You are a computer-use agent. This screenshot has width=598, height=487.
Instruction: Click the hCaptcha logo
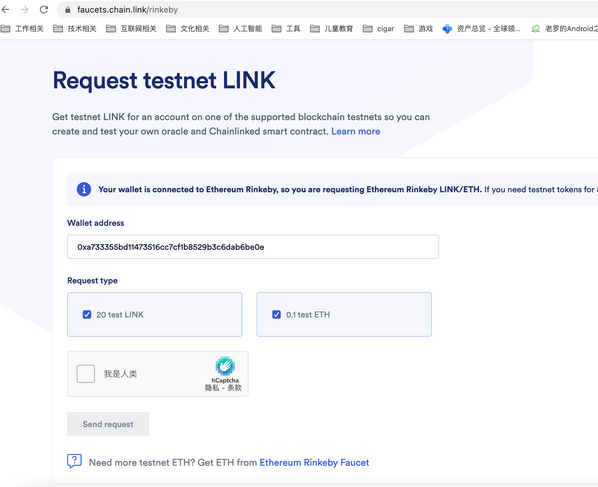[x=225, y=366]
